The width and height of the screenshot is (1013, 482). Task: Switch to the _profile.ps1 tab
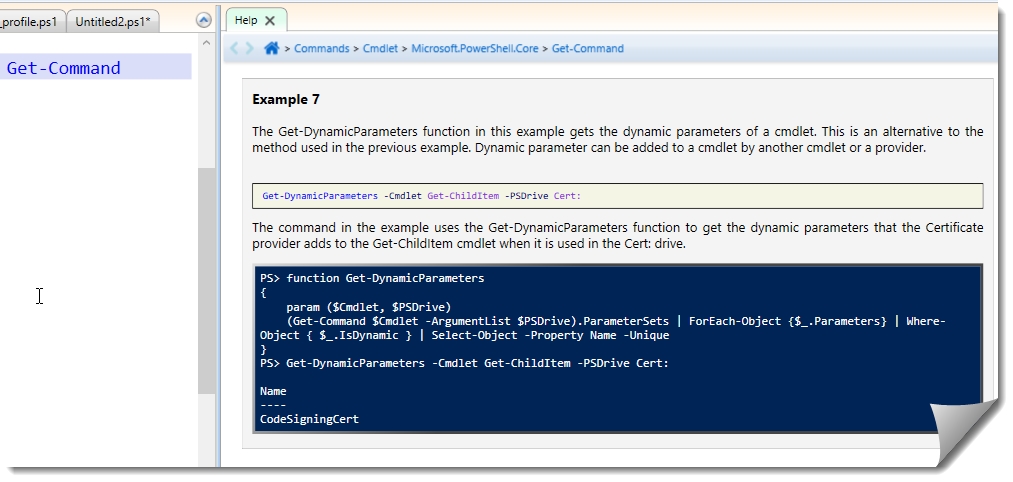[30, 21]
